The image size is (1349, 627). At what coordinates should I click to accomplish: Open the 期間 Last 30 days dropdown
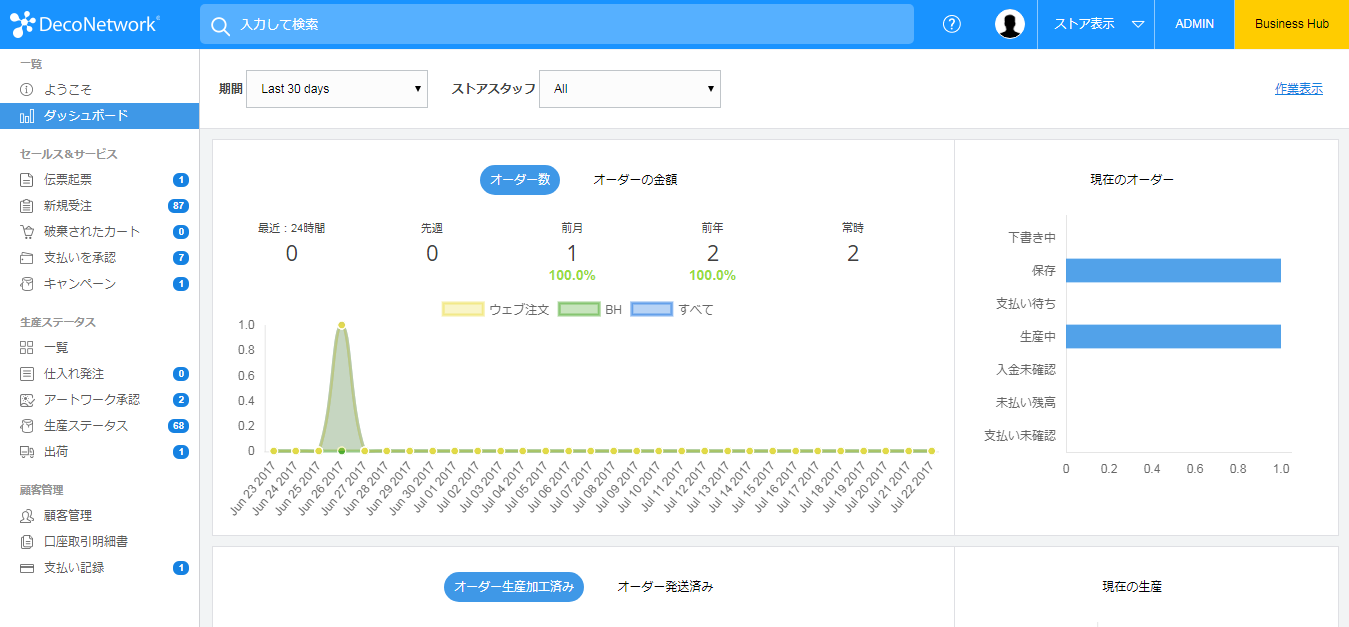(x=337, y=89)
